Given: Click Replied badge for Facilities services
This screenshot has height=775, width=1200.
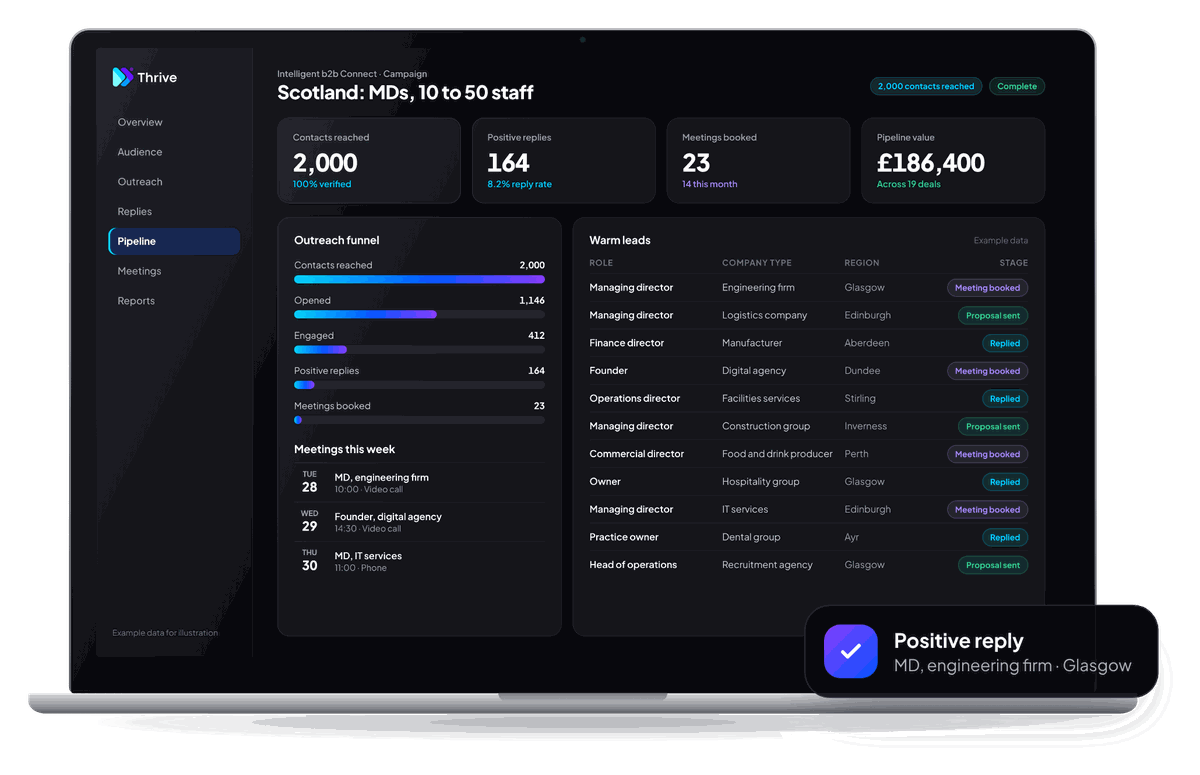Looking at the screenshot, I should pyautogui.click(x=1005, y=399).
